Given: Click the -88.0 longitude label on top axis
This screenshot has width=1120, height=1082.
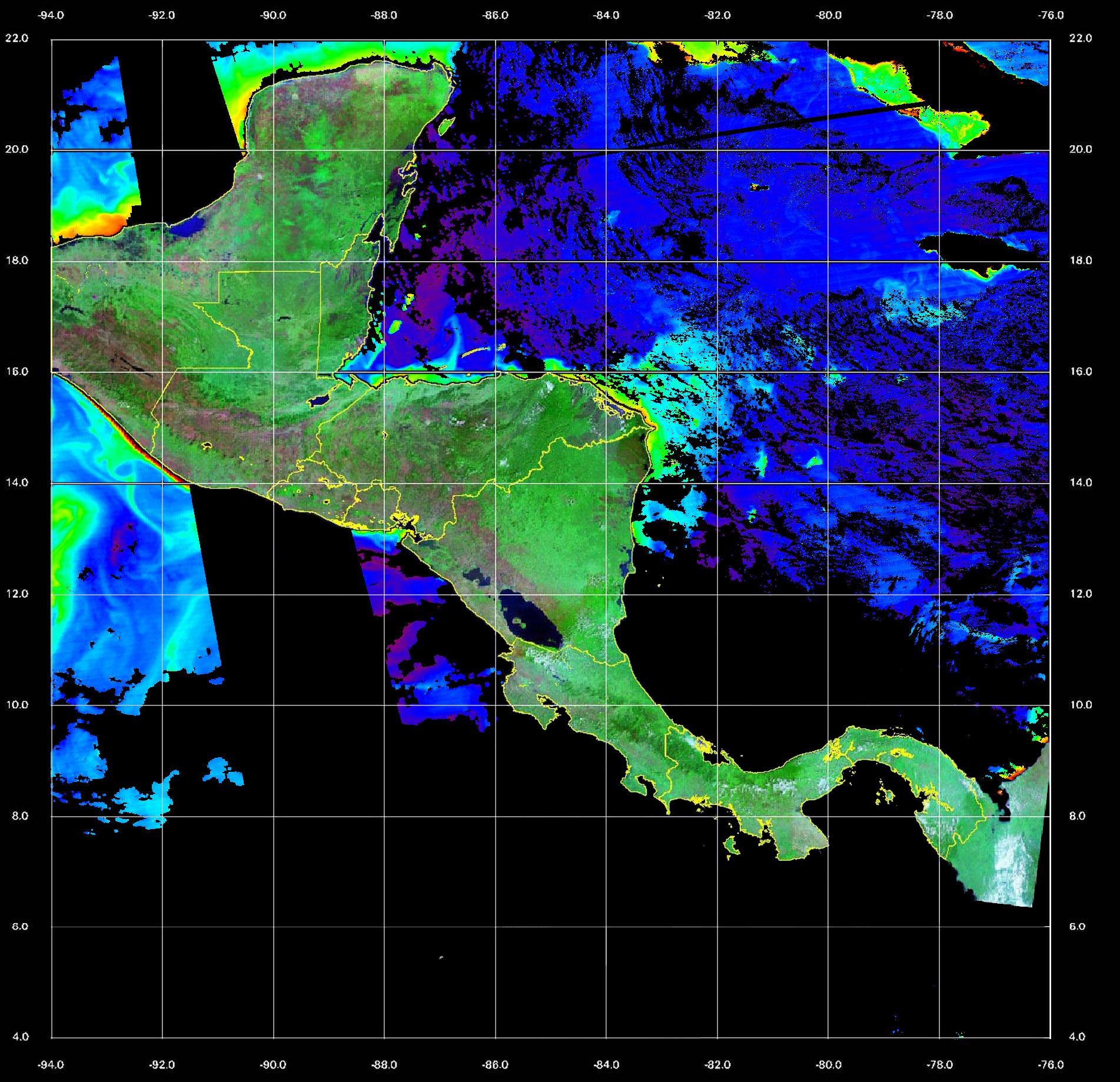Looking at the screenshot, I should click(x=384, y=15).
